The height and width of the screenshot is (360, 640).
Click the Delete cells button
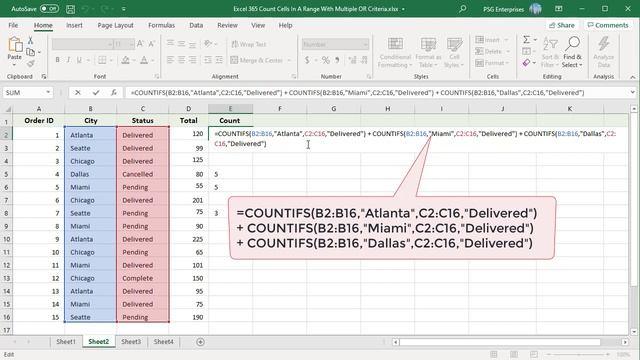point(488,51)
